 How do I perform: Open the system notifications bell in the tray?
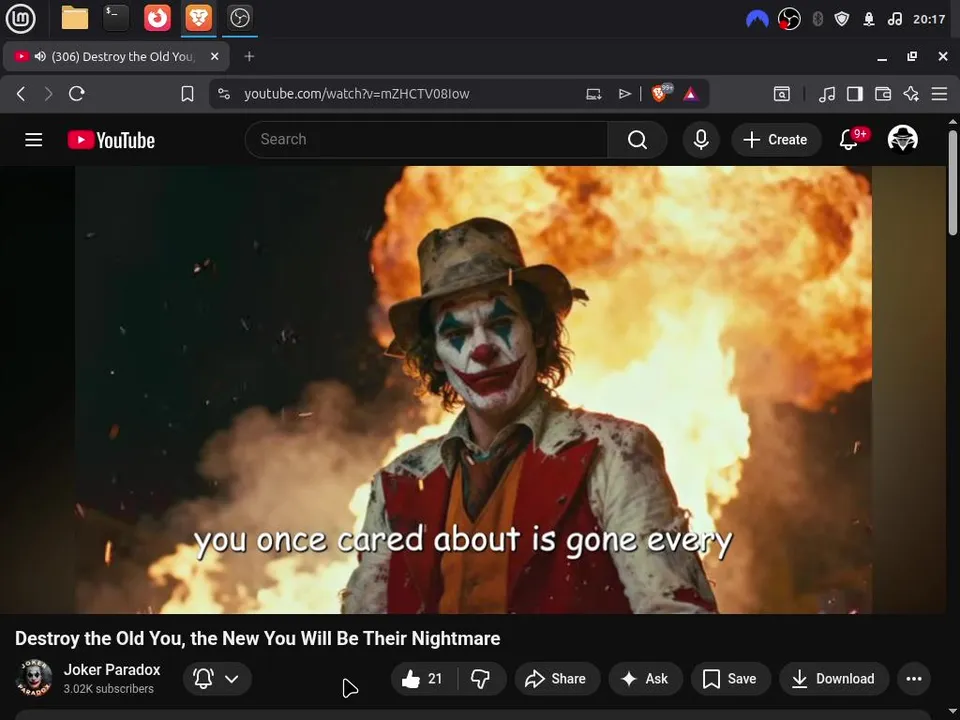point(869,19)
